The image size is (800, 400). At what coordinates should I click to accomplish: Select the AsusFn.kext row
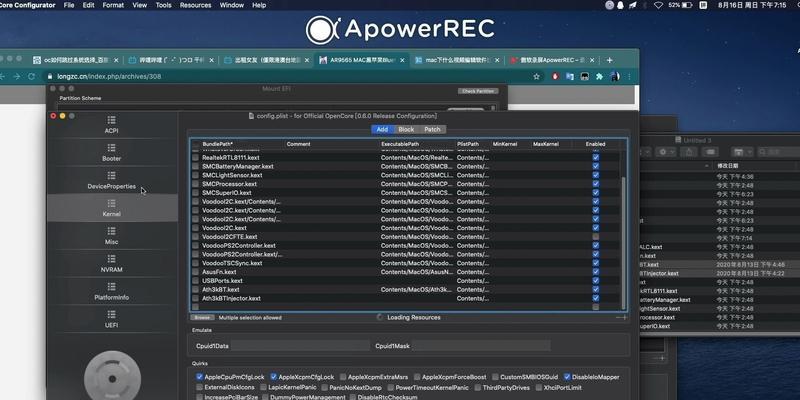click(x=406, y=272)
